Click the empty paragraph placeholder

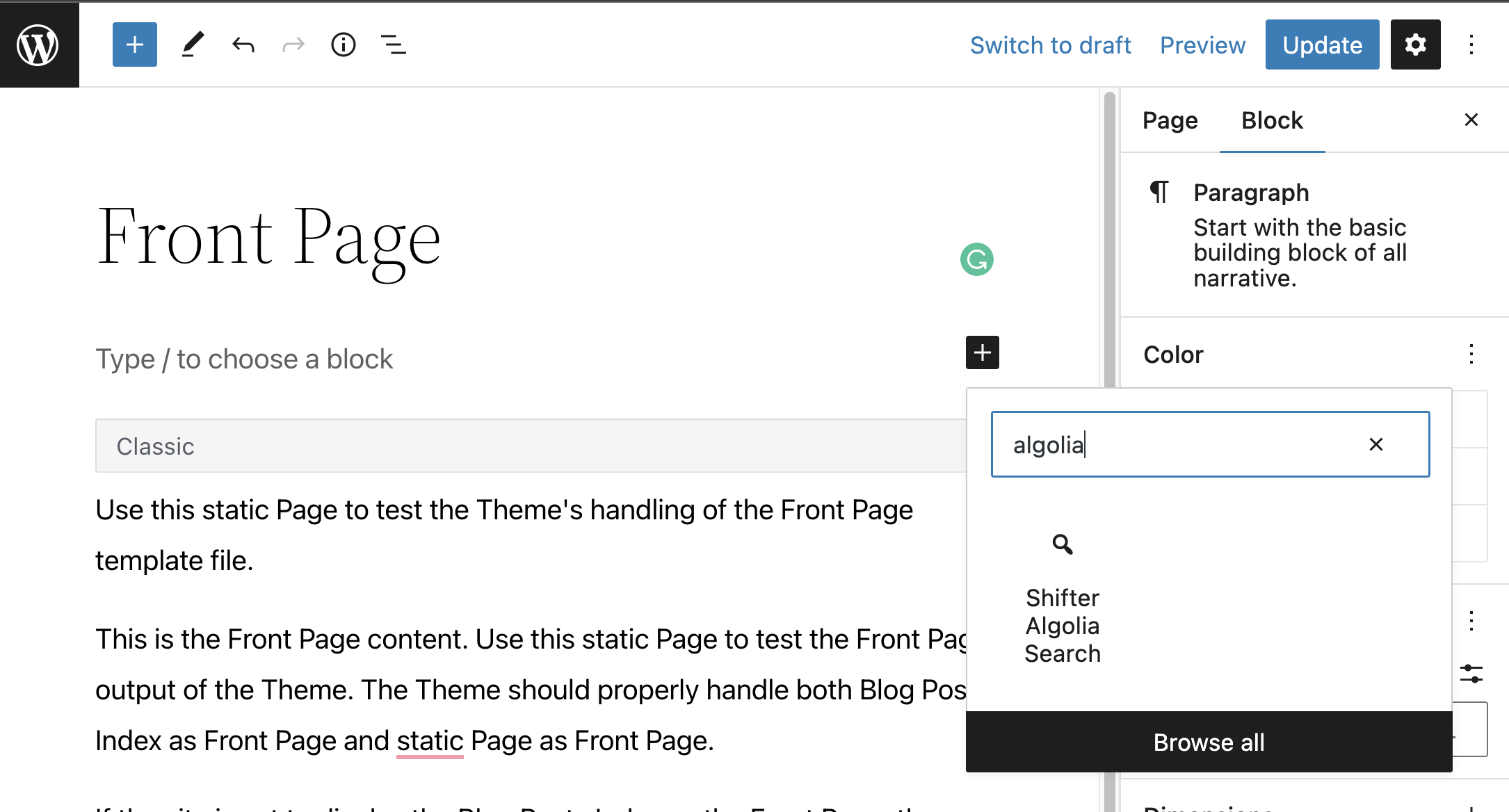coord(244,359)
